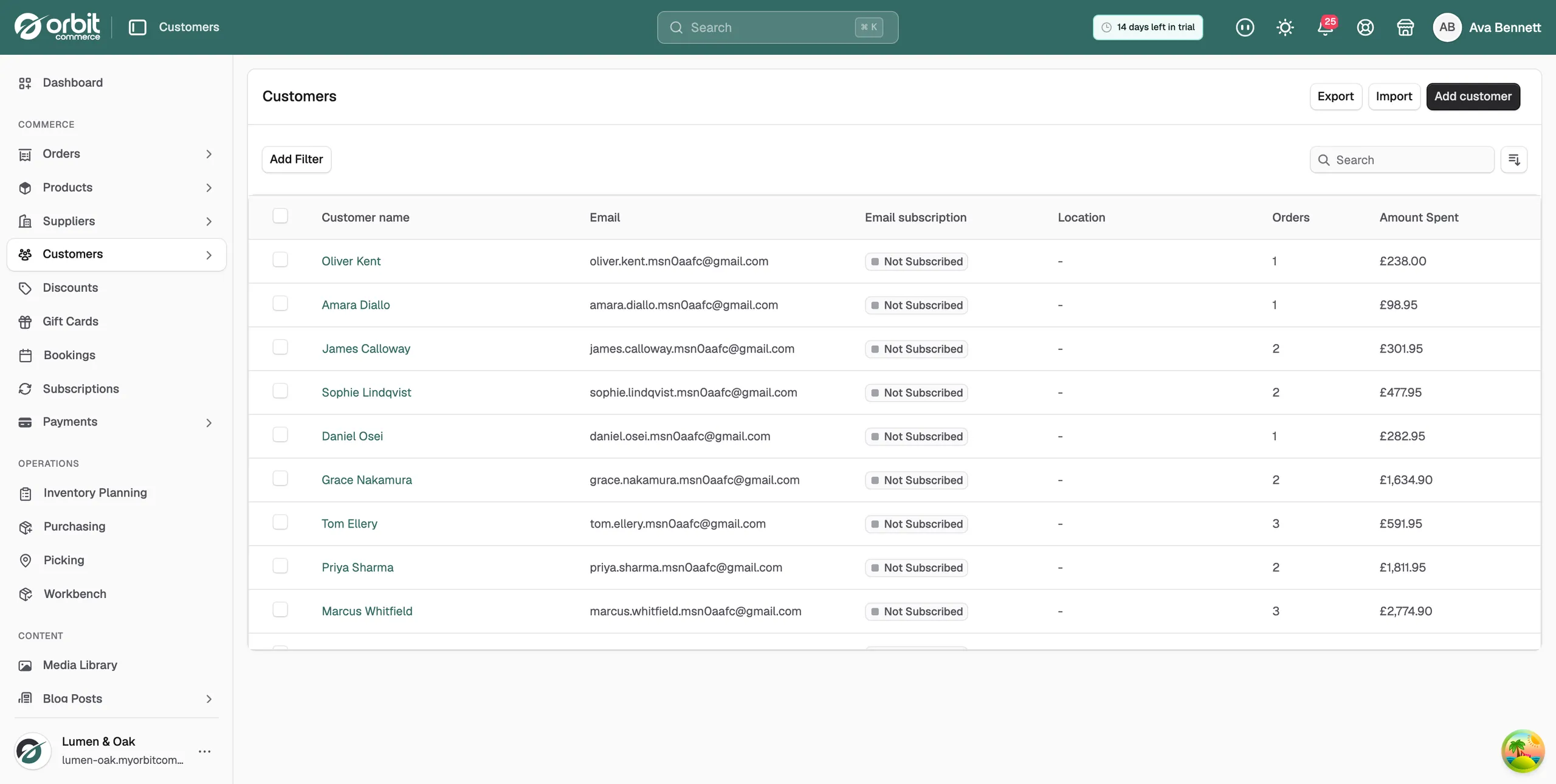This screenshot has width=1556, height=784.
Task: Click the AB user avatar
Action: pyautogui.click(x=1447, y=27)
